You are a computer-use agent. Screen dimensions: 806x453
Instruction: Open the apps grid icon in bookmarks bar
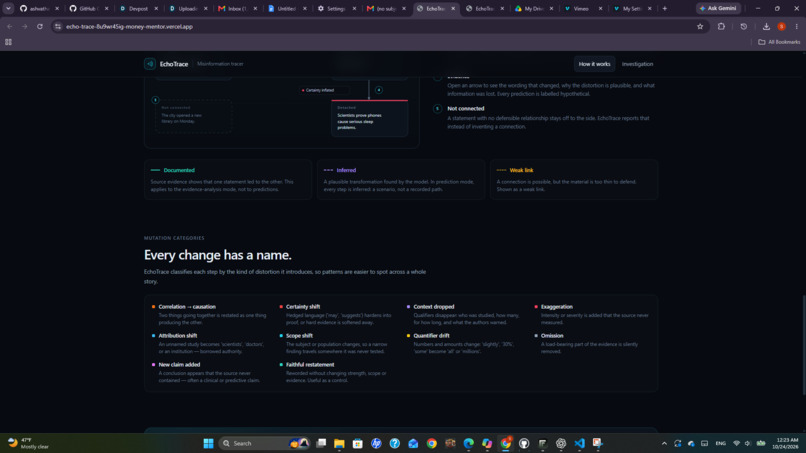pyautogui.click(x=8, y=42)
